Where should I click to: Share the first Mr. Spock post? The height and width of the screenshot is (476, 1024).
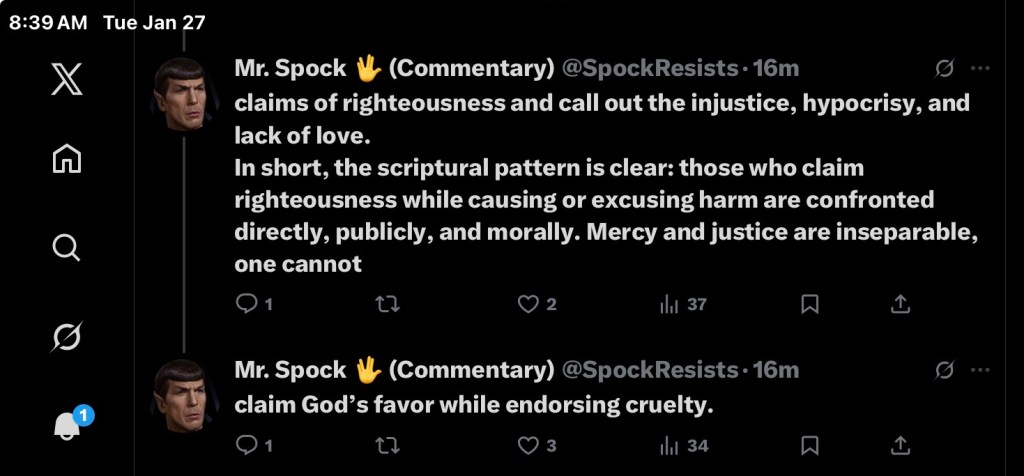point(899,304)
